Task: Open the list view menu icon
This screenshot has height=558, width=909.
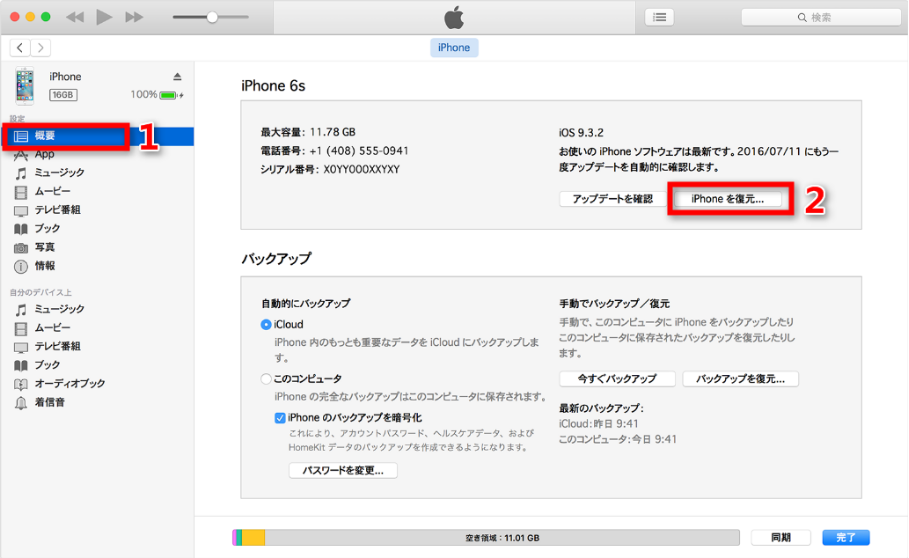Action: pos(659,17)
